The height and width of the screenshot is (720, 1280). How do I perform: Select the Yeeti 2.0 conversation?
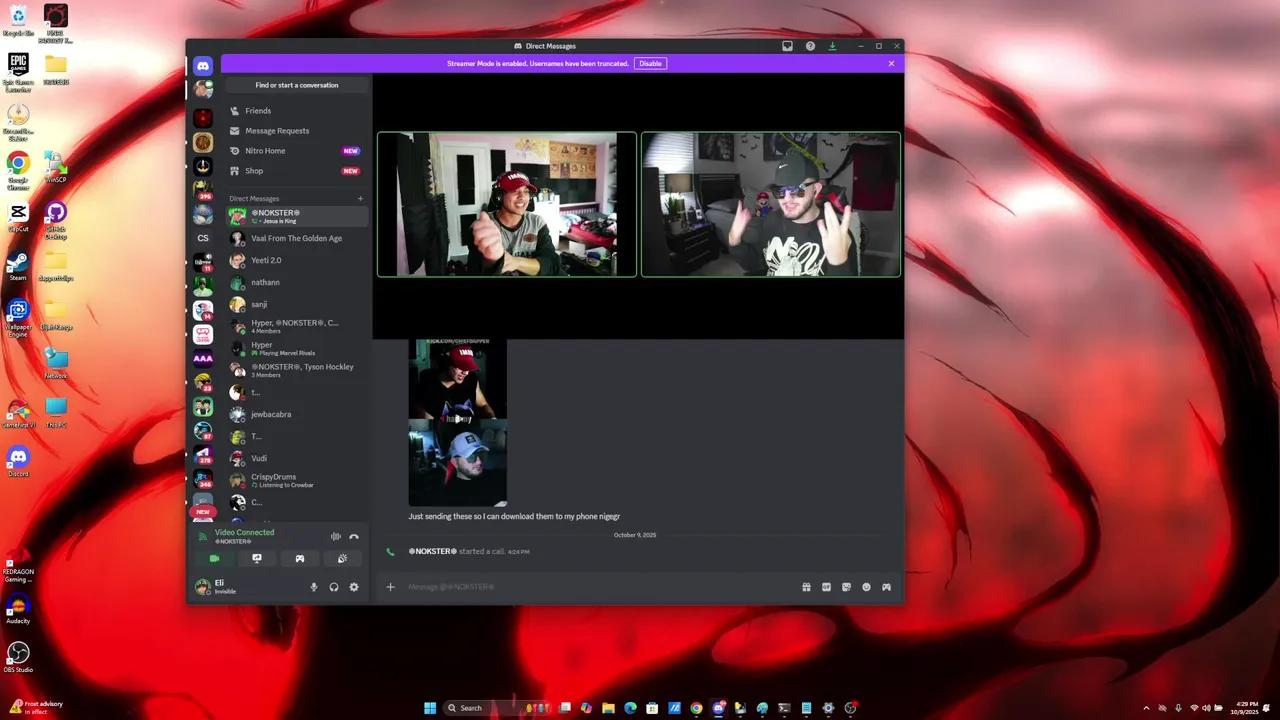297,260
